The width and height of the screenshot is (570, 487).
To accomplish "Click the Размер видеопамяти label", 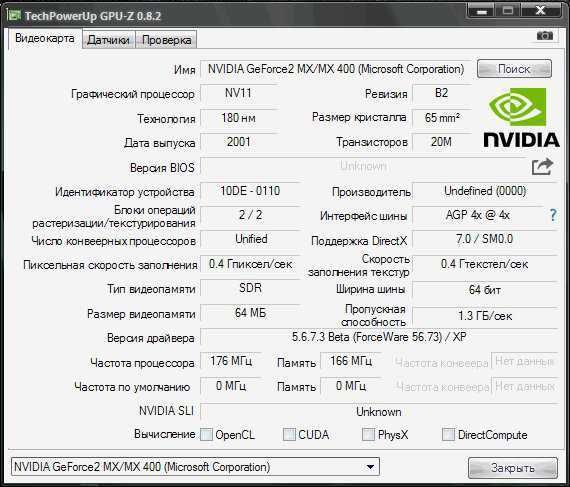I will click(141, 314).
